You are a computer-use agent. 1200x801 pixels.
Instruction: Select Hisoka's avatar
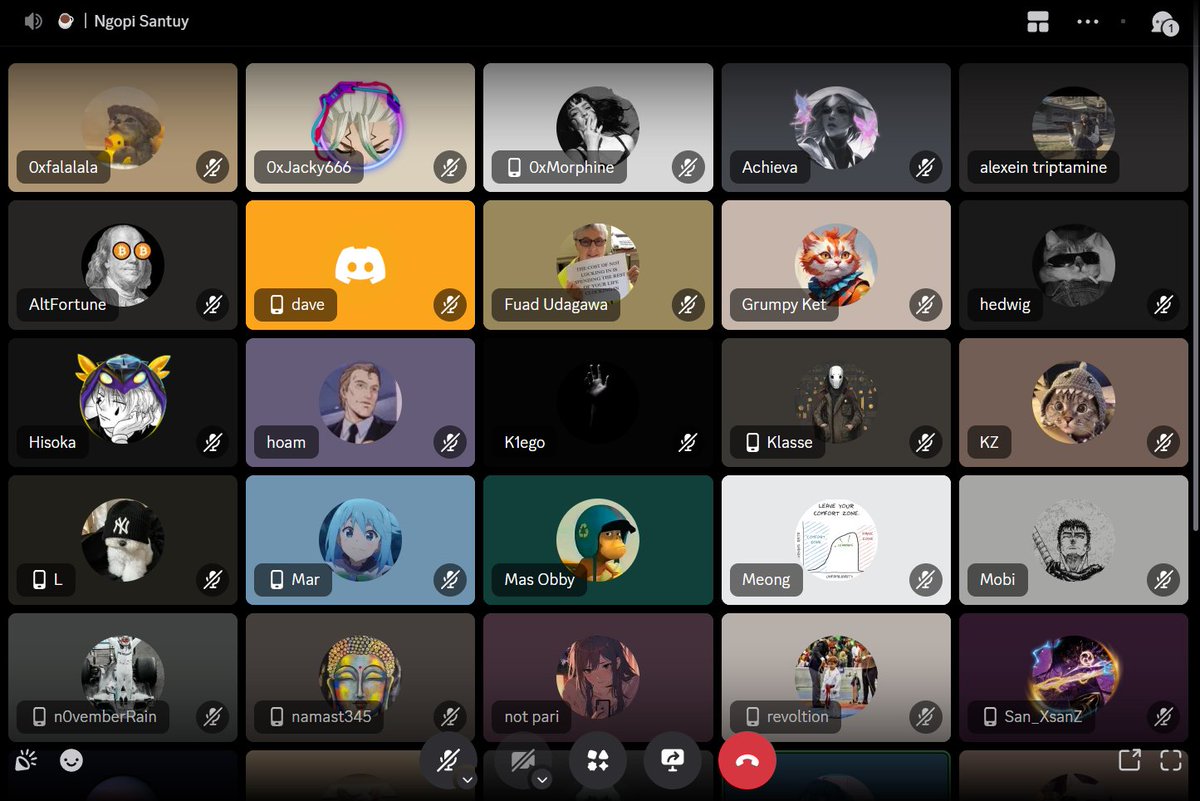click(x=123, y=400)
